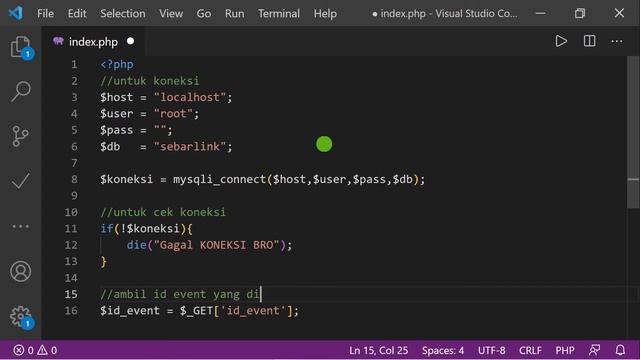
Task: Open the Accounts icon
Action: (20, 271)
